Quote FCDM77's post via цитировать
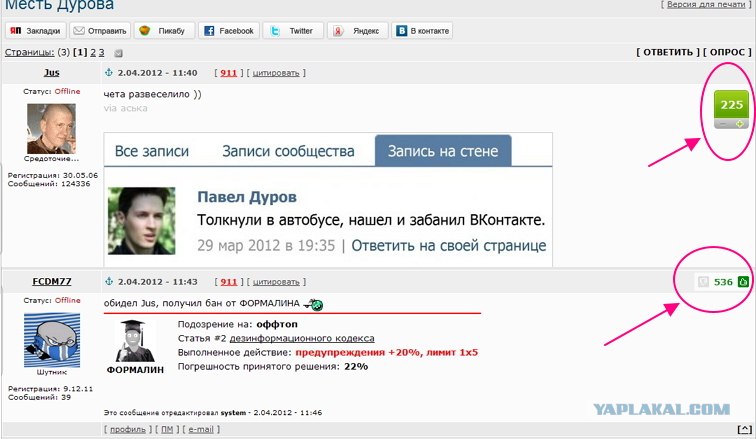Screen dimensions: 756x439 [x=276, y=282]
